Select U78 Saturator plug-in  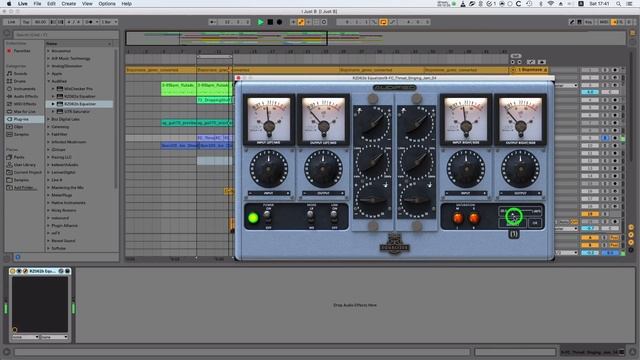tap(77, 111)
